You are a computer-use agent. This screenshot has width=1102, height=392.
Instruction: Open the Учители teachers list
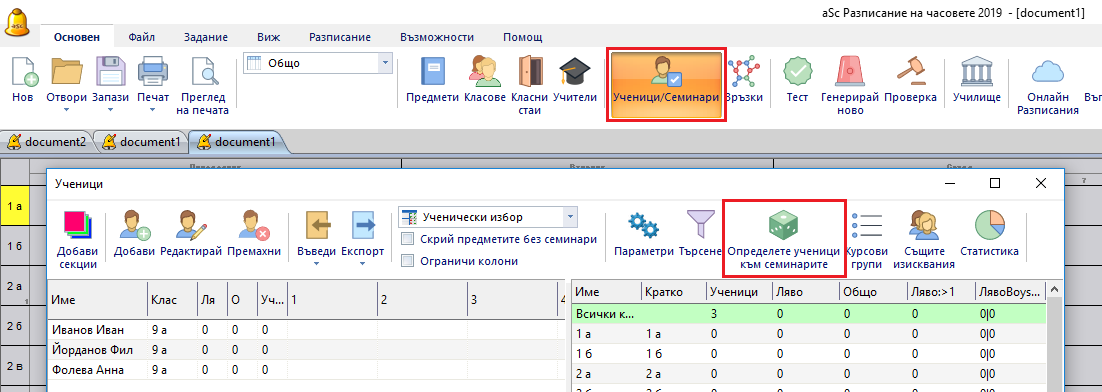click(575, 79)
